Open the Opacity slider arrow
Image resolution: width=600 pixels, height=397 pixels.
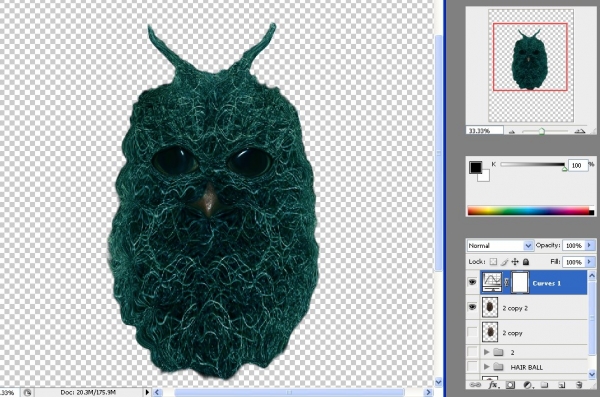(x=590, y=245)
